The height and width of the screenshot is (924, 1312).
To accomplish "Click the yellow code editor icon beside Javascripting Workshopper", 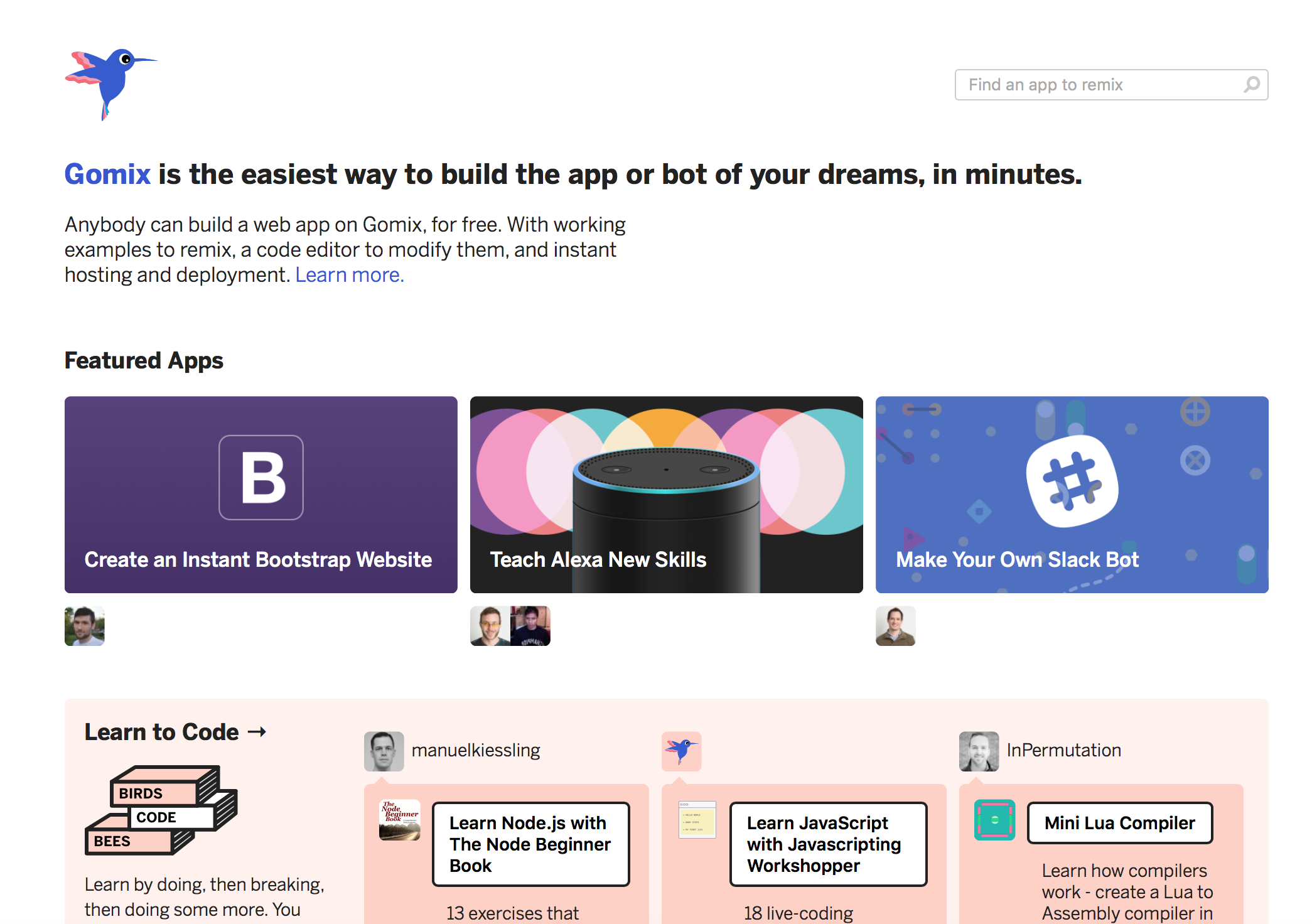I will coord(697,820).
